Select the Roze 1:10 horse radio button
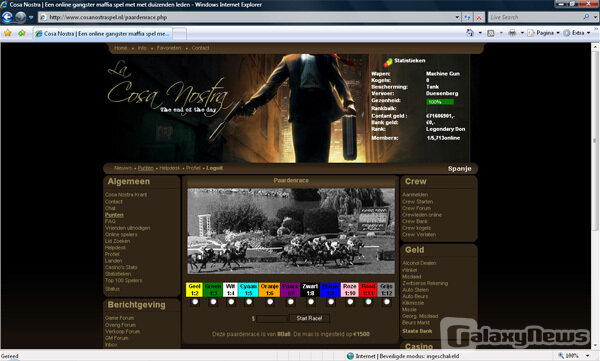 click(x=350, y=302)
